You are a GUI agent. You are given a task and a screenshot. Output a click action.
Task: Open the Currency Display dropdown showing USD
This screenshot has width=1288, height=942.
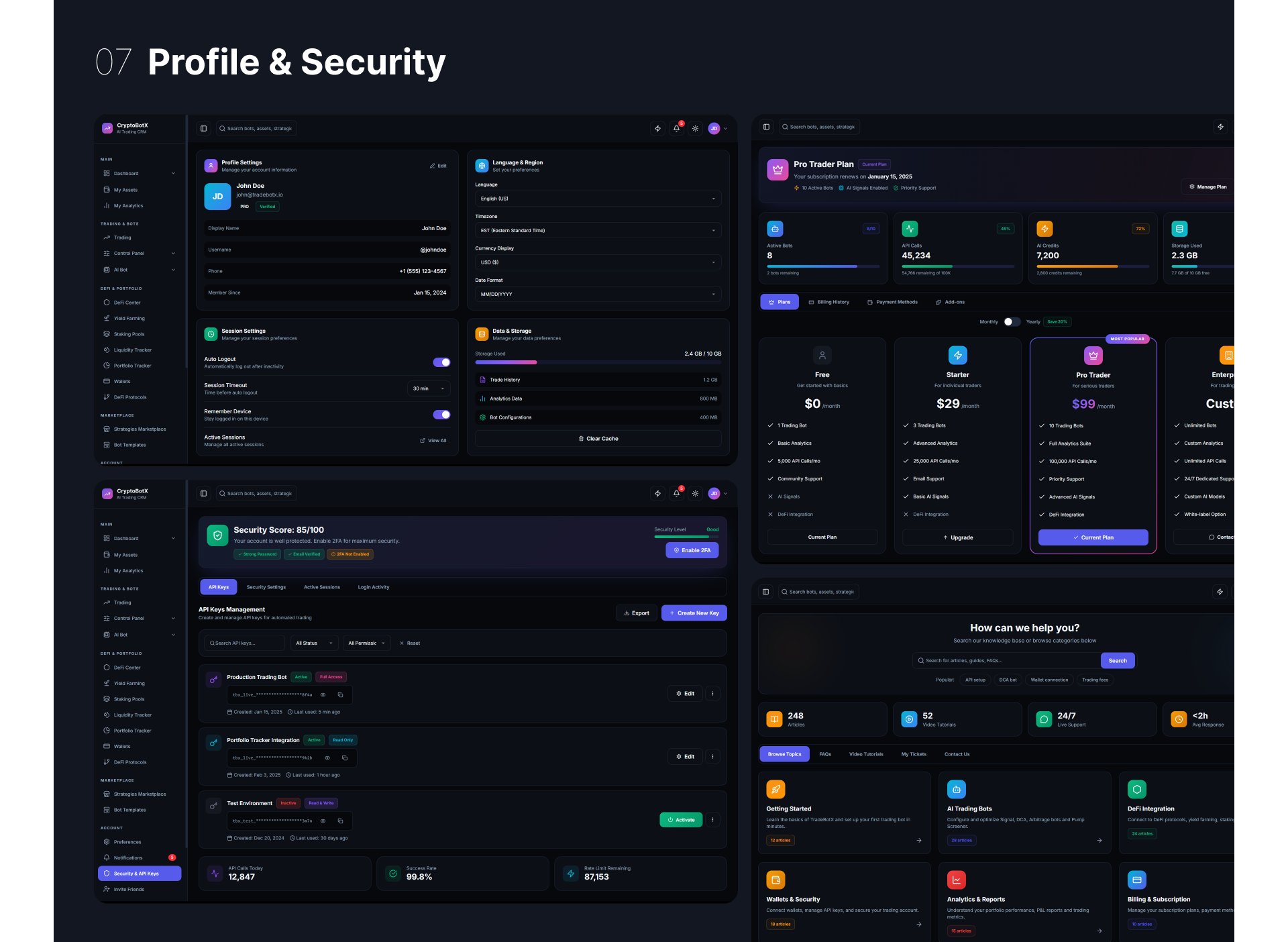coord(598,262)
